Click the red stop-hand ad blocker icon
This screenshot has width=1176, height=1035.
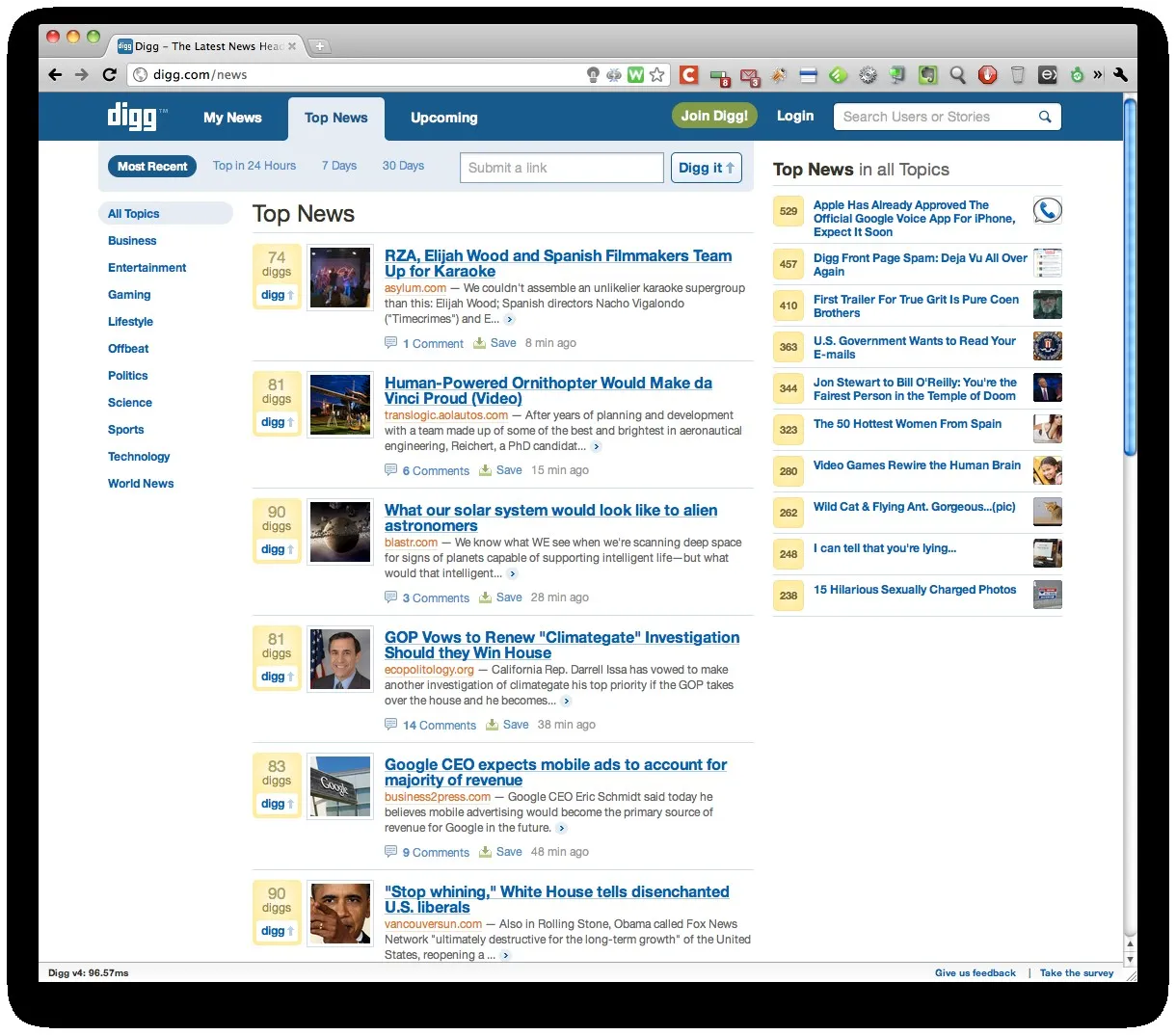[987, 74]
